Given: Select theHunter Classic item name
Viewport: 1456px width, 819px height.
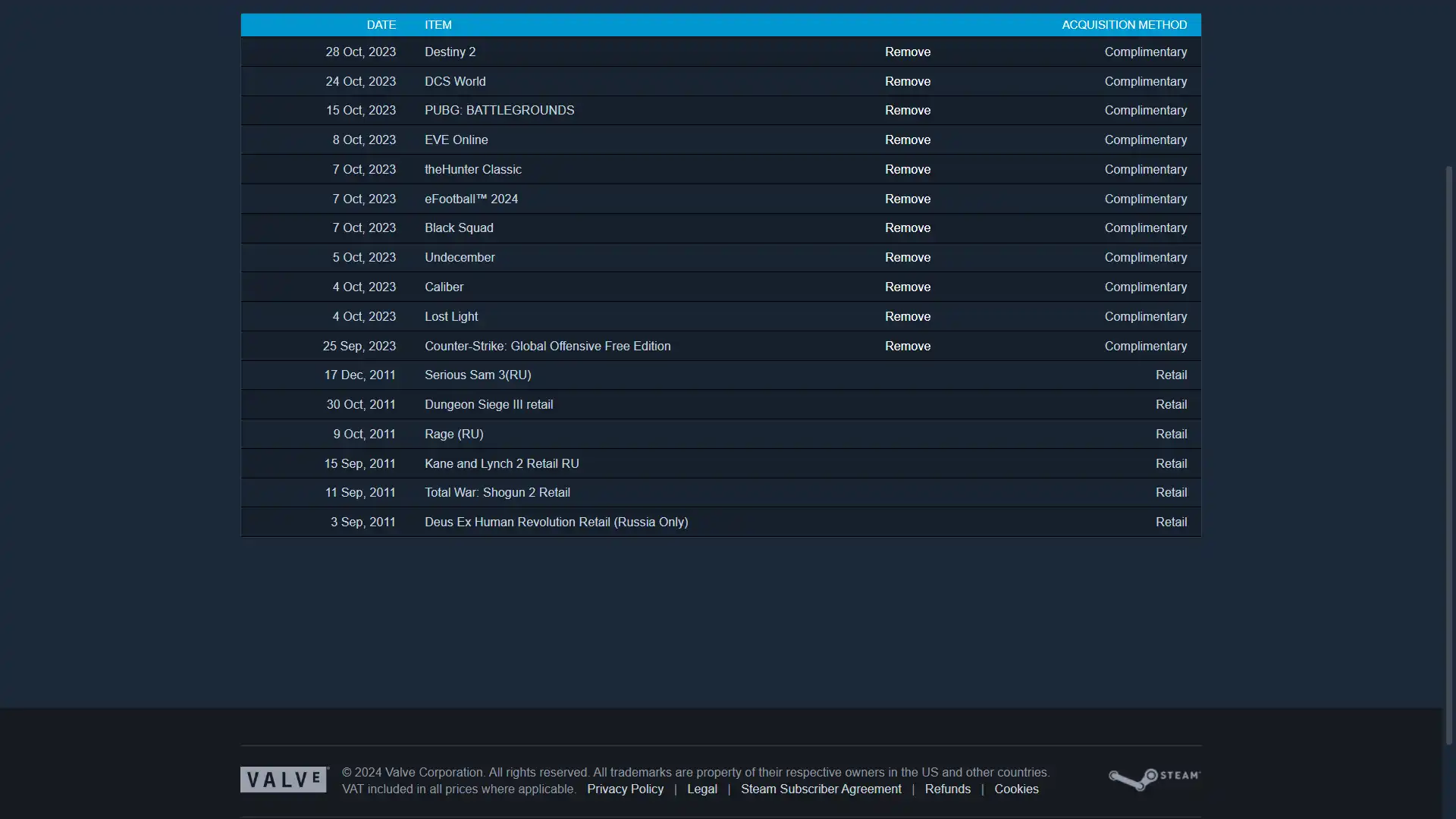Looking at the screenshot, I should pyautogui.click(x=473, y=169).
